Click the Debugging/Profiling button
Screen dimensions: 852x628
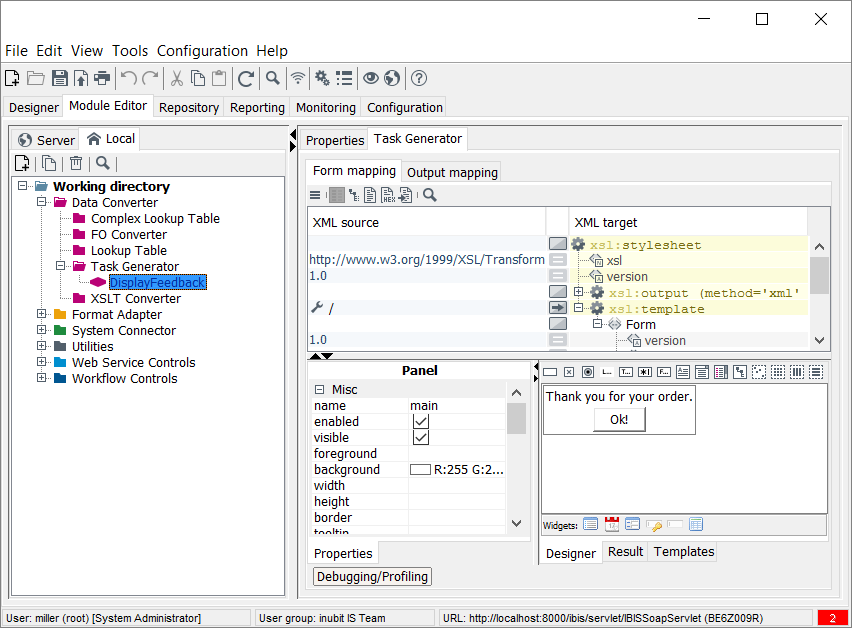click(372, 576)
